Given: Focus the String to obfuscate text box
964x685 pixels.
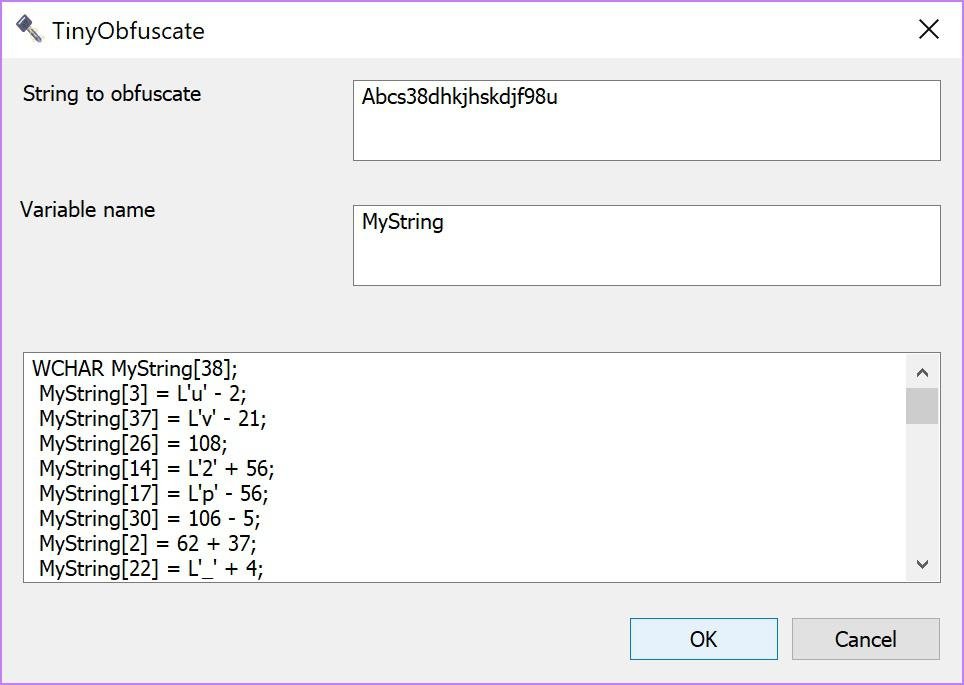Looking at the screenshot, I should tap(646, 120).
